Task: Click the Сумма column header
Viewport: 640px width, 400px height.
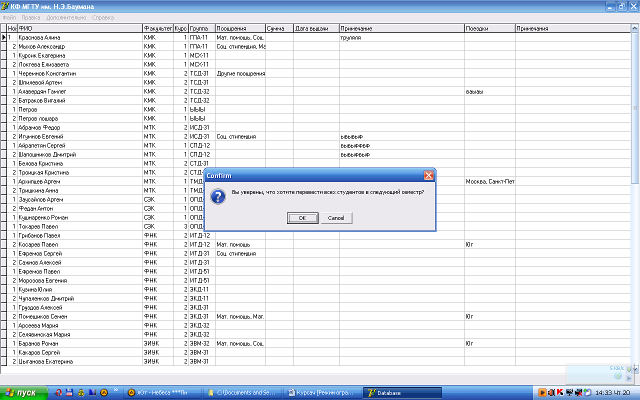Action: [x=280, y=28]
